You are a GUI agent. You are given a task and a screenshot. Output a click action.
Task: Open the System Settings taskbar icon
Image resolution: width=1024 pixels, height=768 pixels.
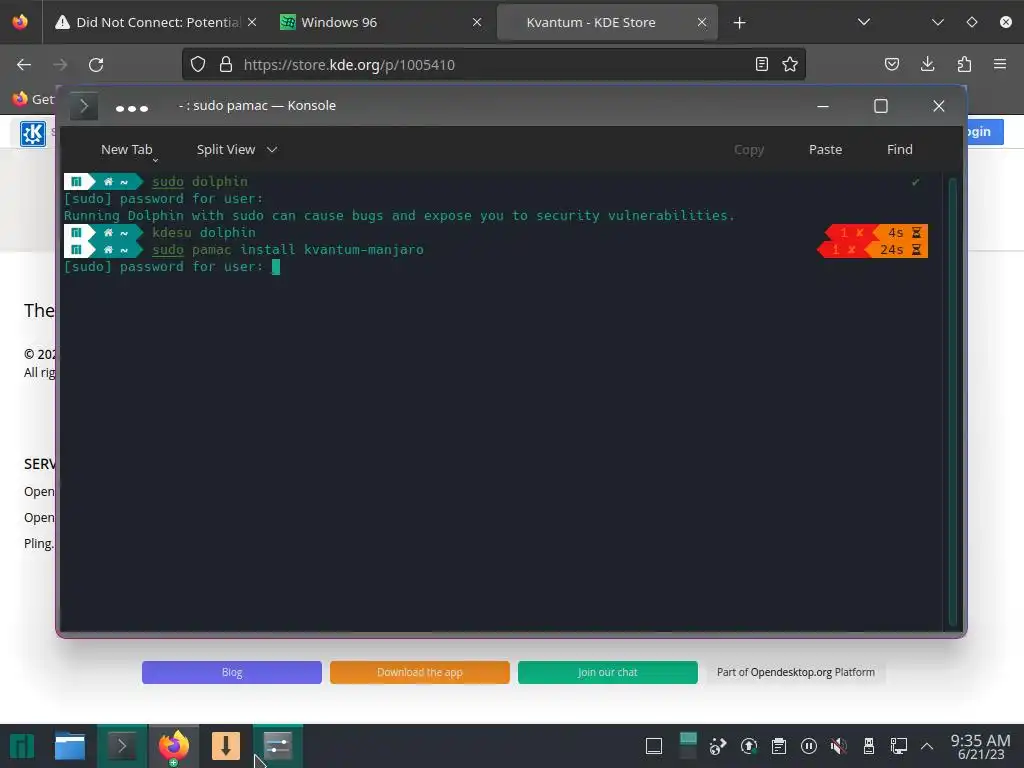click(278, 746)
